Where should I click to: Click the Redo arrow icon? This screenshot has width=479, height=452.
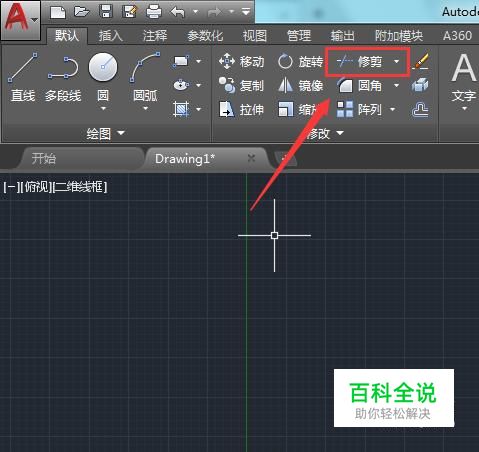click(215, 12)
